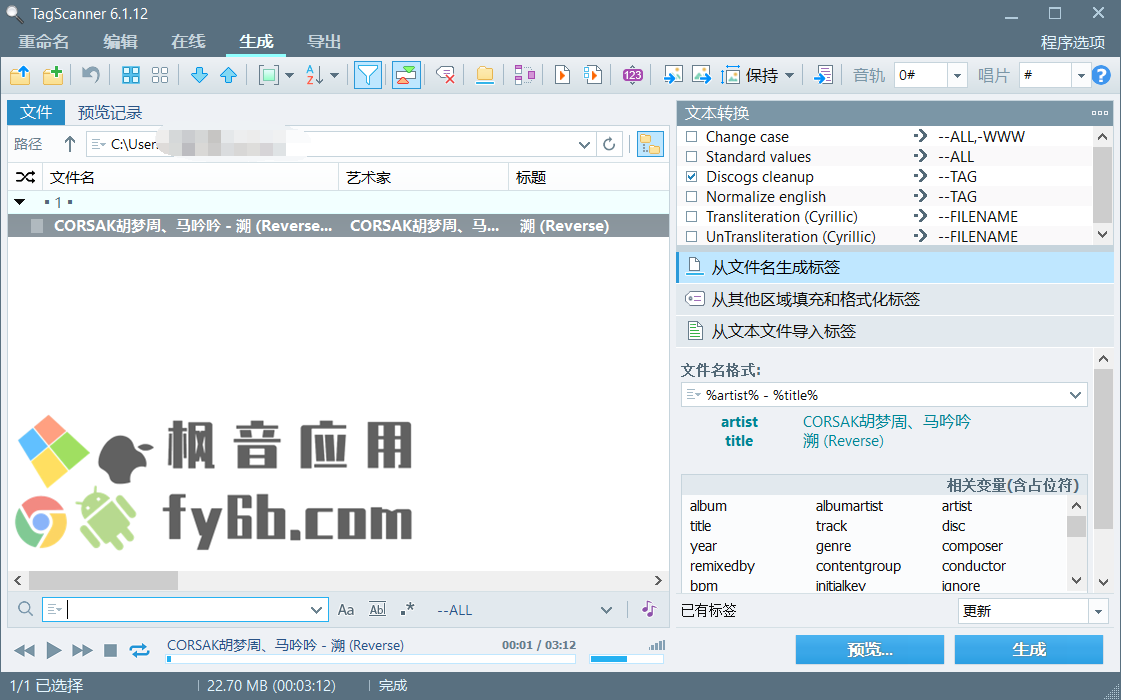Click the single playlist file icon

tap(563, 74)
